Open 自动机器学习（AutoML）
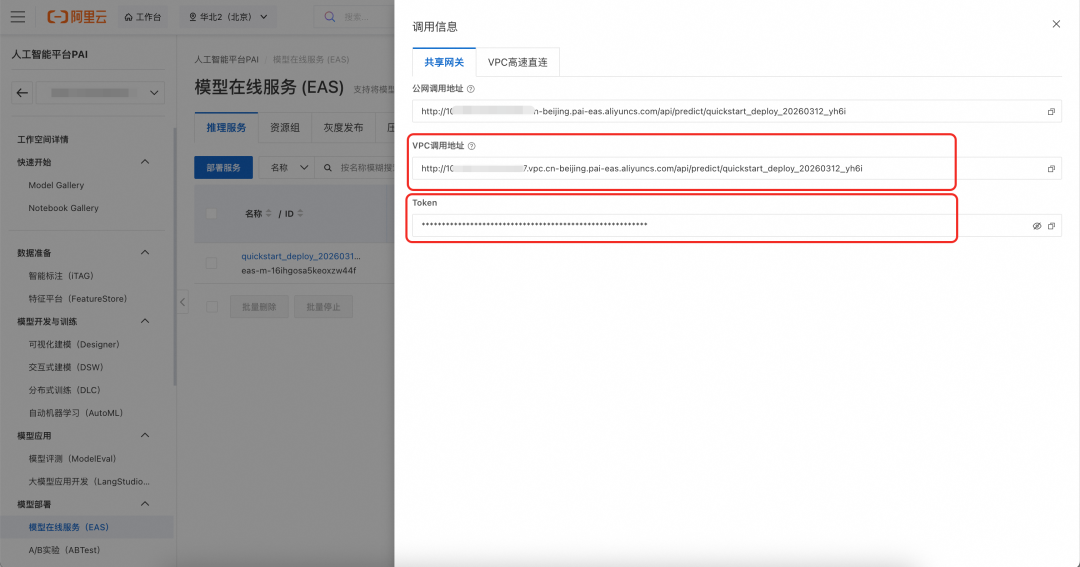This screenshot has height=567, width=1080. pyautogui.click(x=76, y=413)
